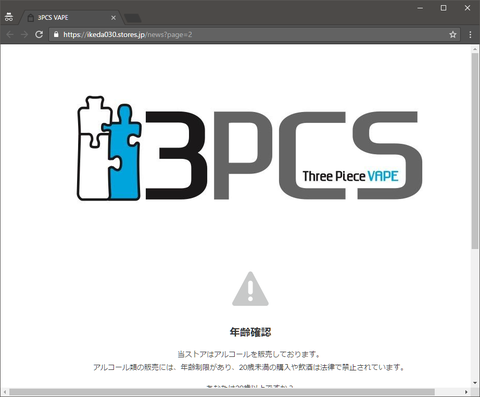Viewport: 480px width, 397px height.
Task: Click the browser back arrow
Action: [10, 35]
